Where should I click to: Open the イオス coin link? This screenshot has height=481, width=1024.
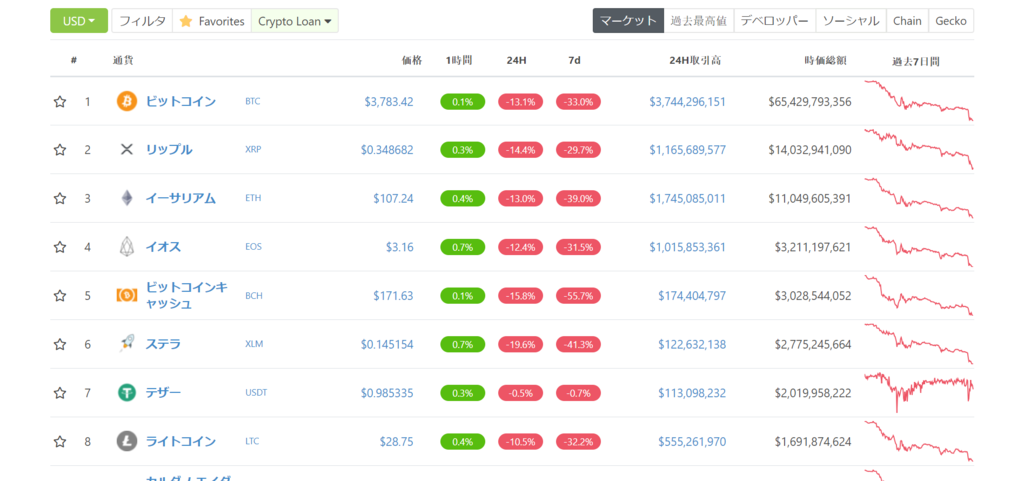tap(163, 247)
